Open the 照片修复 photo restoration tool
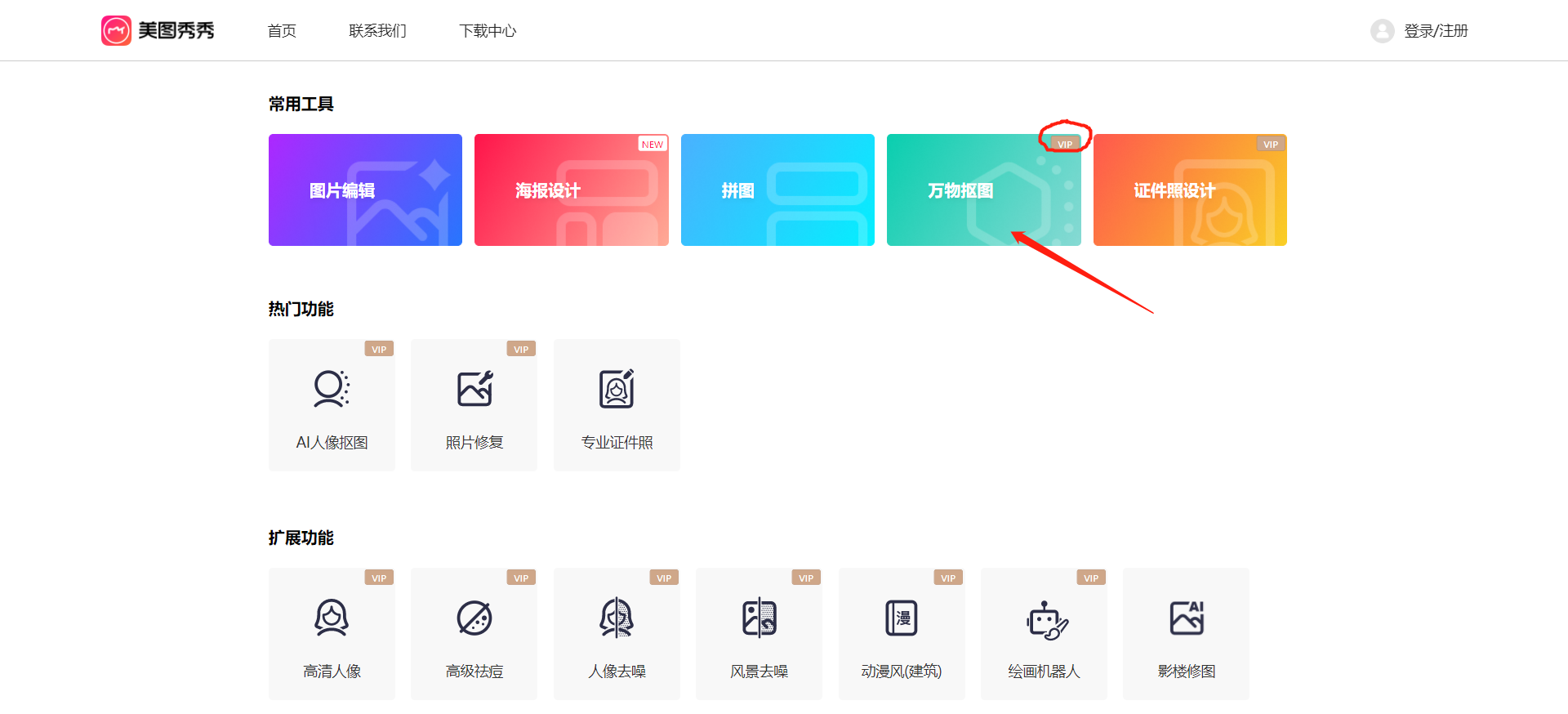 [x=474, y=405]
